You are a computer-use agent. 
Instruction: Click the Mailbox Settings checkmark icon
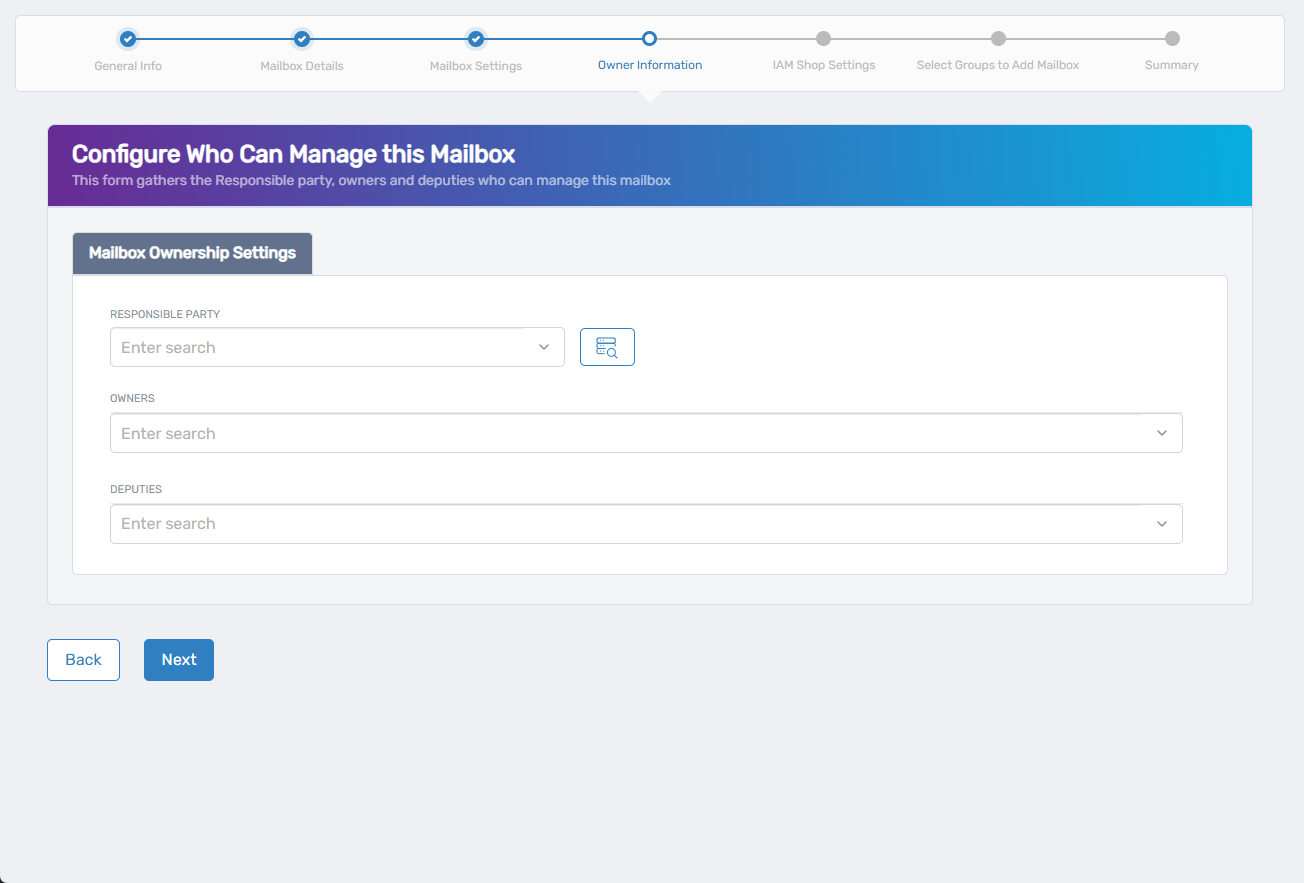click(x=475, y=39)
